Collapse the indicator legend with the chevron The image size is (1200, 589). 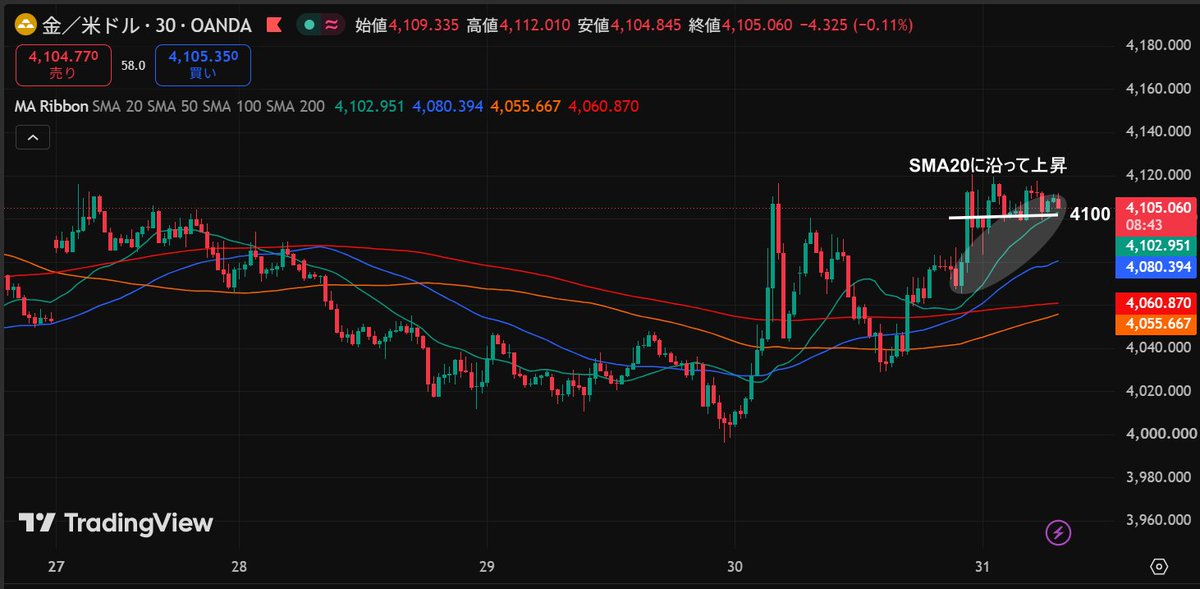coord(33,138)
